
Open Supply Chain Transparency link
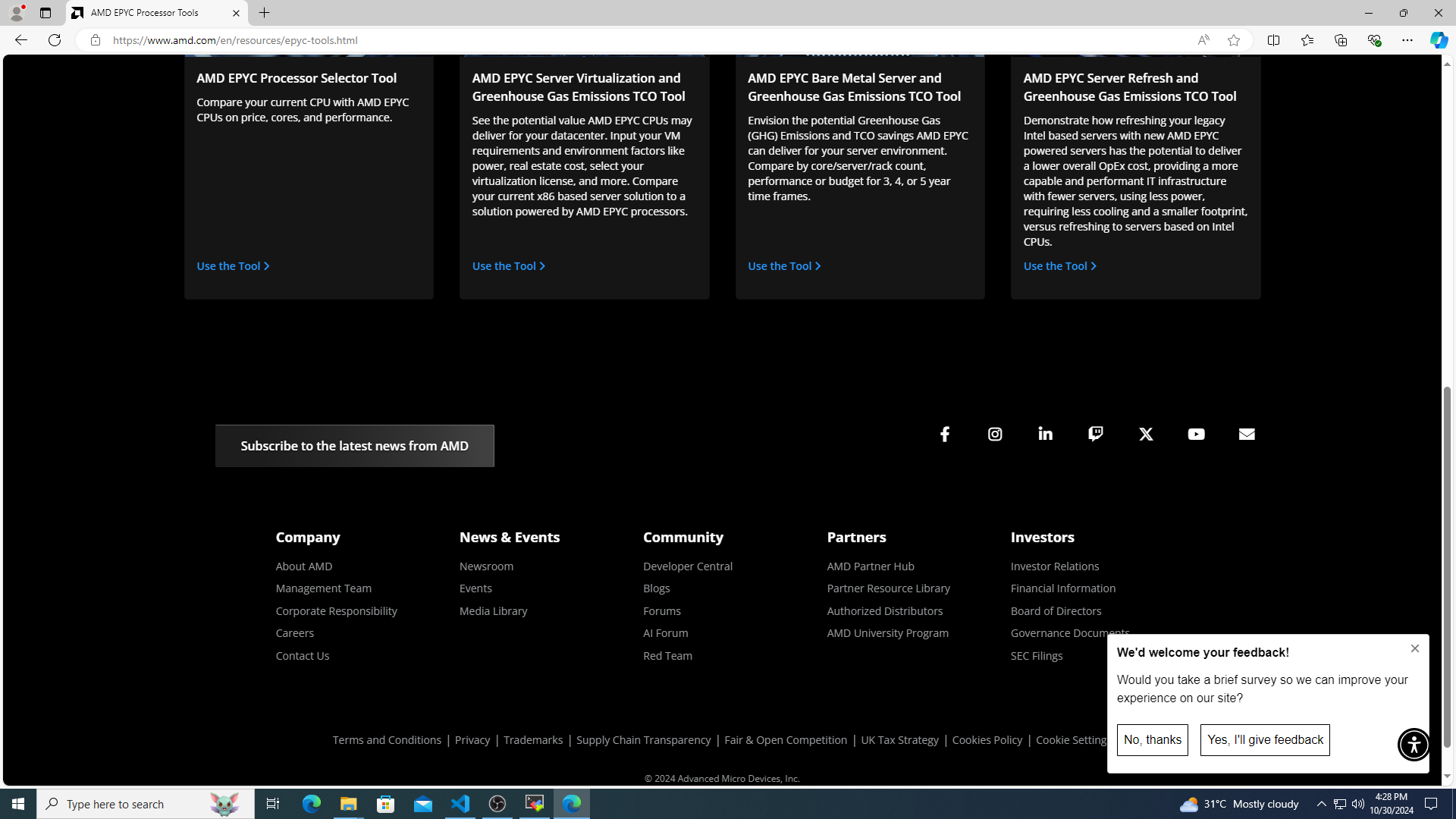point(643,740)
